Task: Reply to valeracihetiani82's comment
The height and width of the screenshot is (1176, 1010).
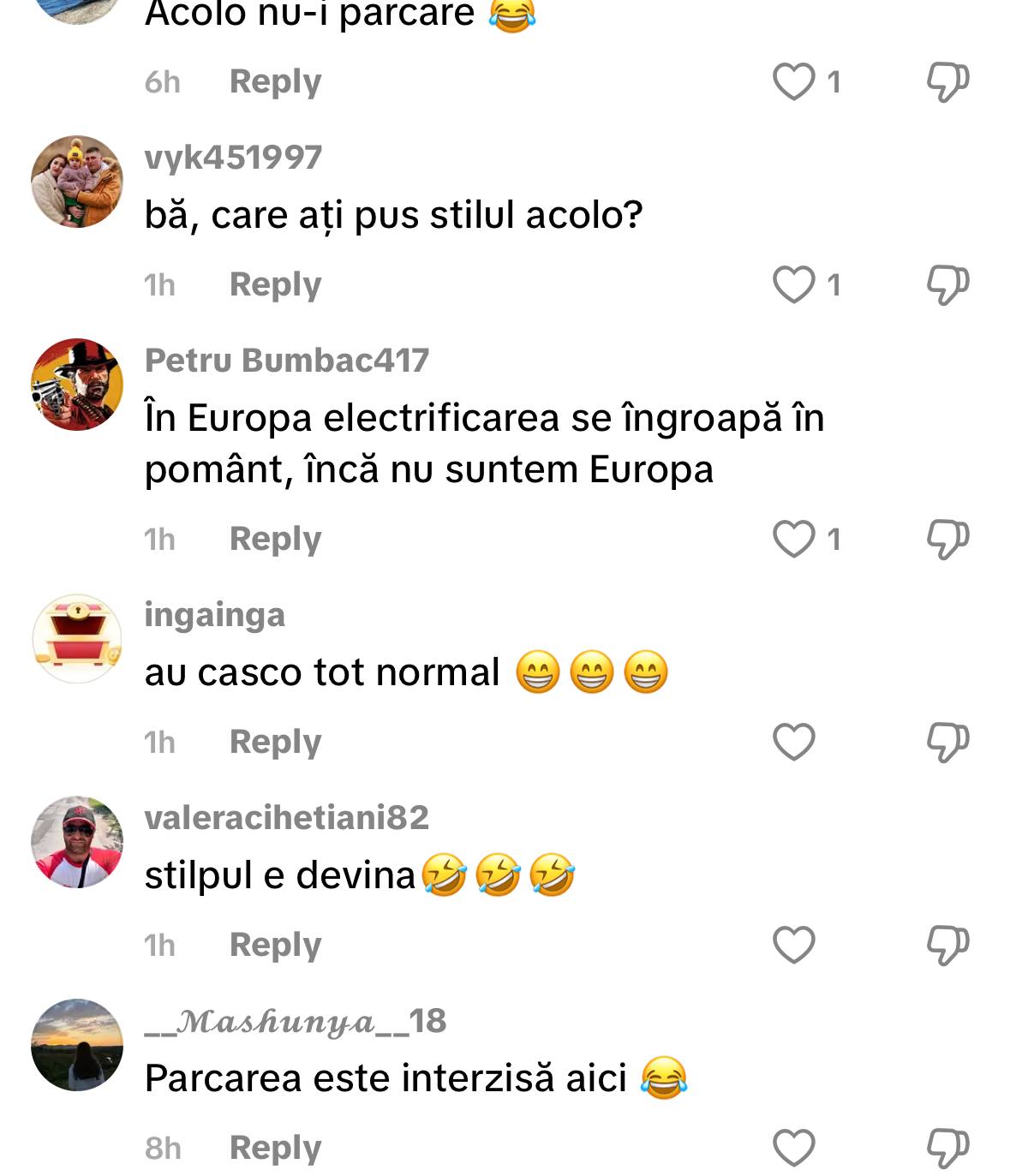Action: (275, 945)
